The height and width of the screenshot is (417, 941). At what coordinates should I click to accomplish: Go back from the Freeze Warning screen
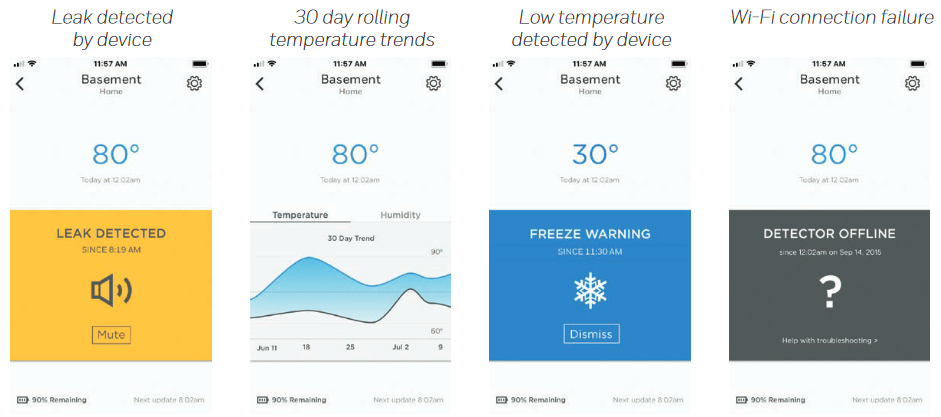pos(499,83)
